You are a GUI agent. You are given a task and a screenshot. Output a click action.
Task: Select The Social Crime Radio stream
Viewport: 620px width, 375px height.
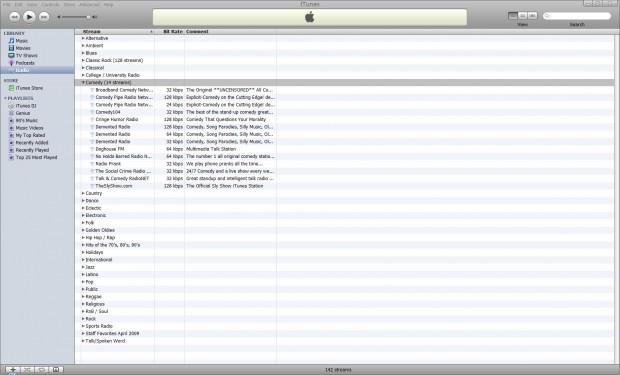coord(123,171)
